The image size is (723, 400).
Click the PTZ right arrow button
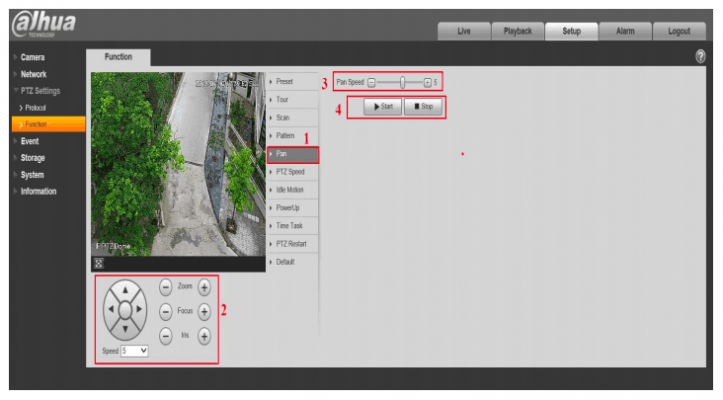[x=142, y=310]
